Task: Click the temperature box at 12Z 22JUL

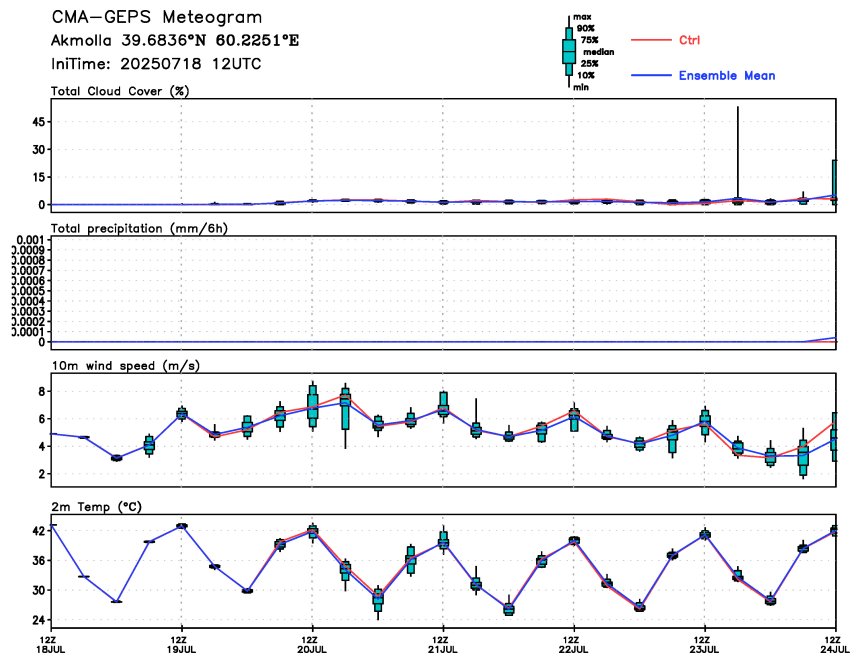Action: pyautogui.click(x=574, y=540)
